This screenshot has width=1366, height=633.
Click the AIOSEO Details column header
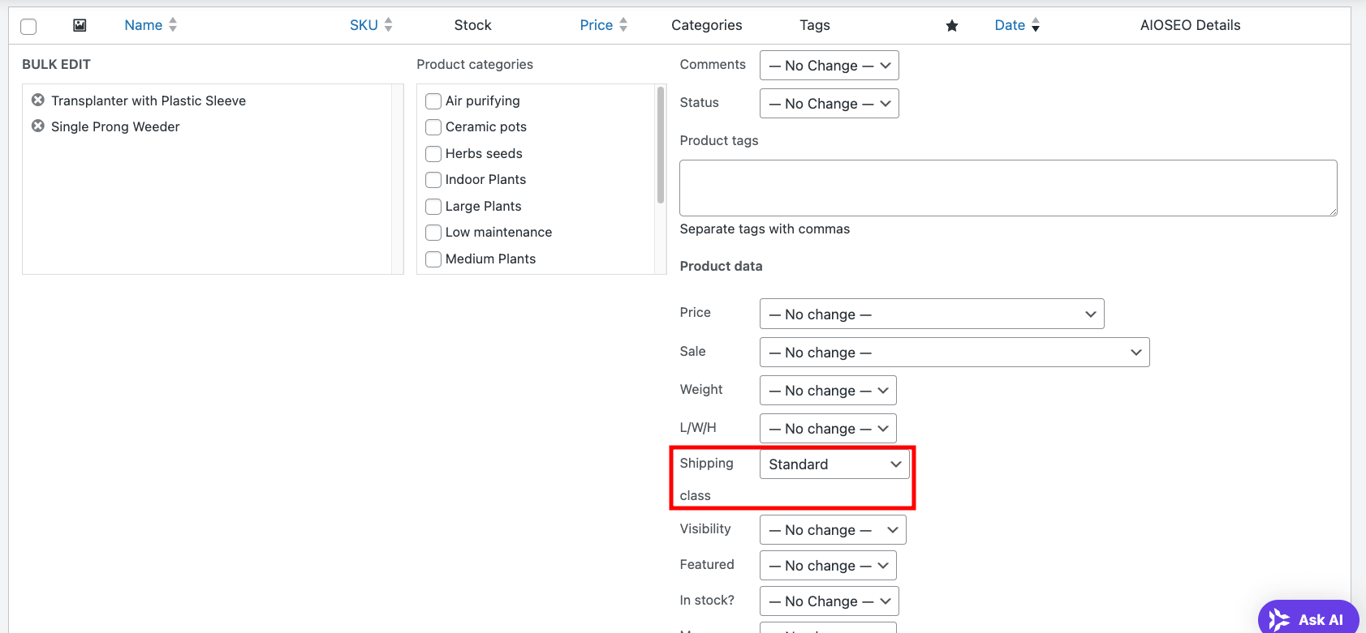tap(1190, 24)
